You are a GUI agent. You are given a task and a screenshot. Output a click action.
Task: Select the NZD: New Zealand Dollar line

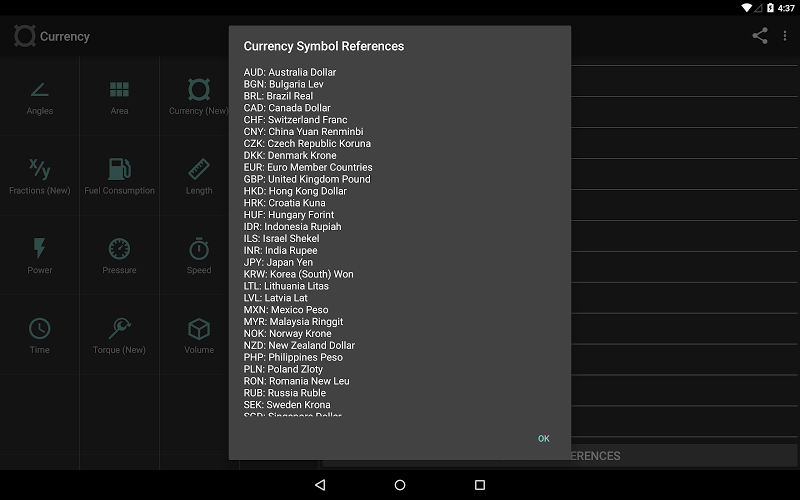click(299, 345)
